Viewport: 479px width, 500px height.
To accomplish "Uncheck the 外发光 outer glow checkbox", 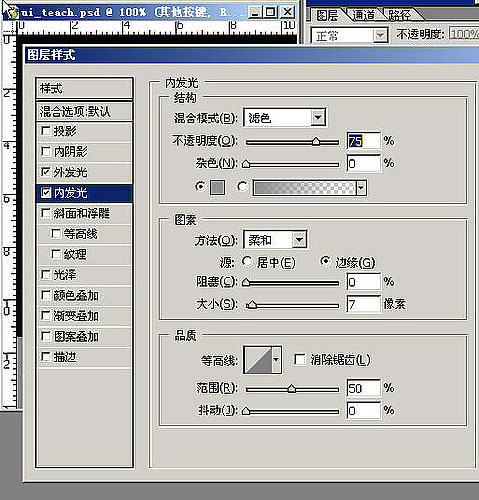I will pyautogui.click(x=46, y=172).
